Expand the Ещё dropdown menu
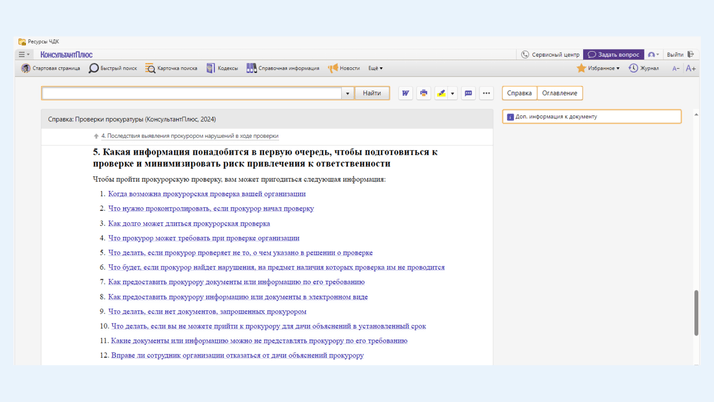This screenshot has height=402, width=714. click(x=376, y=68)
